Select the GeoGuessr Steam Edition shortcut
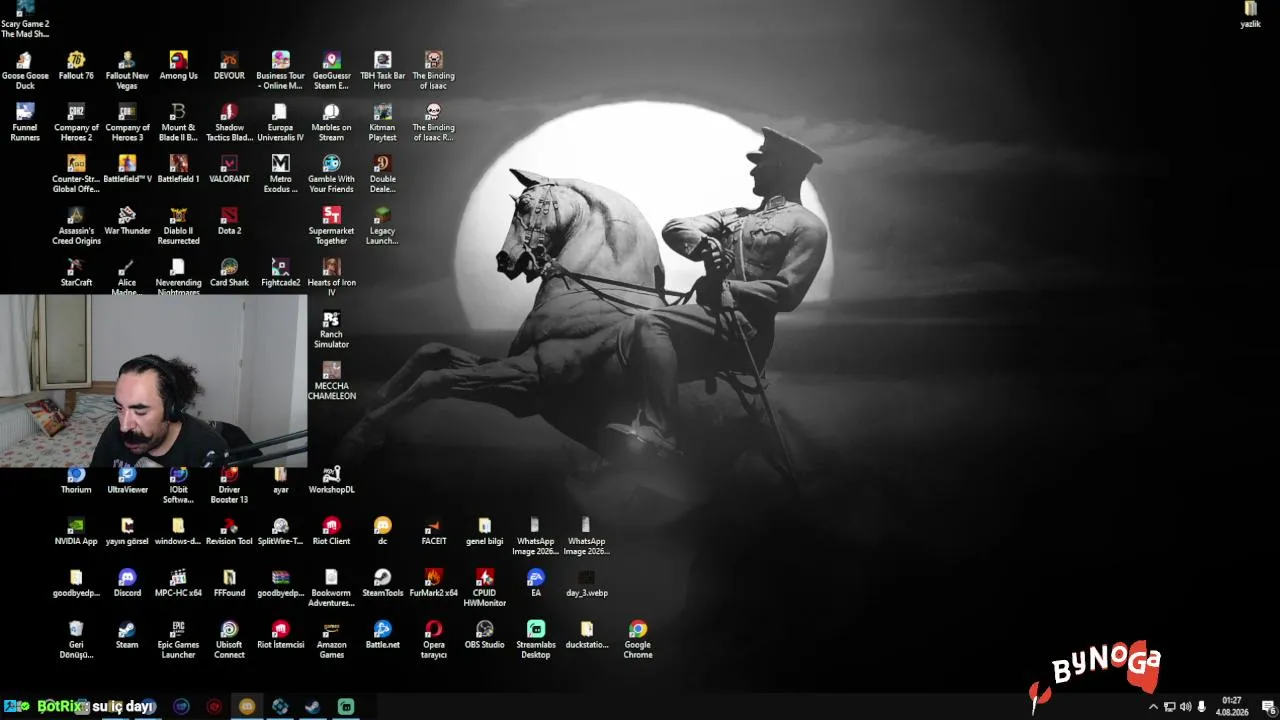 [331, 70]
